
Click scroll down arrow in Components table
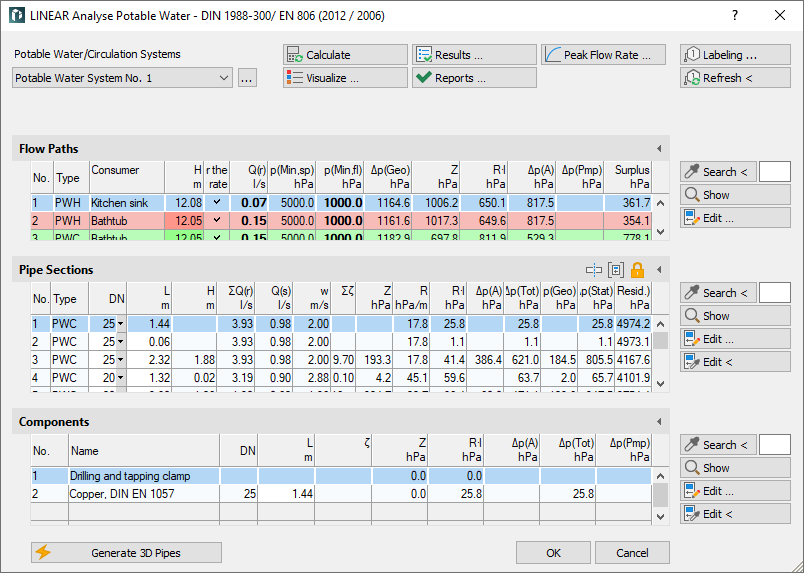point(661,517)
